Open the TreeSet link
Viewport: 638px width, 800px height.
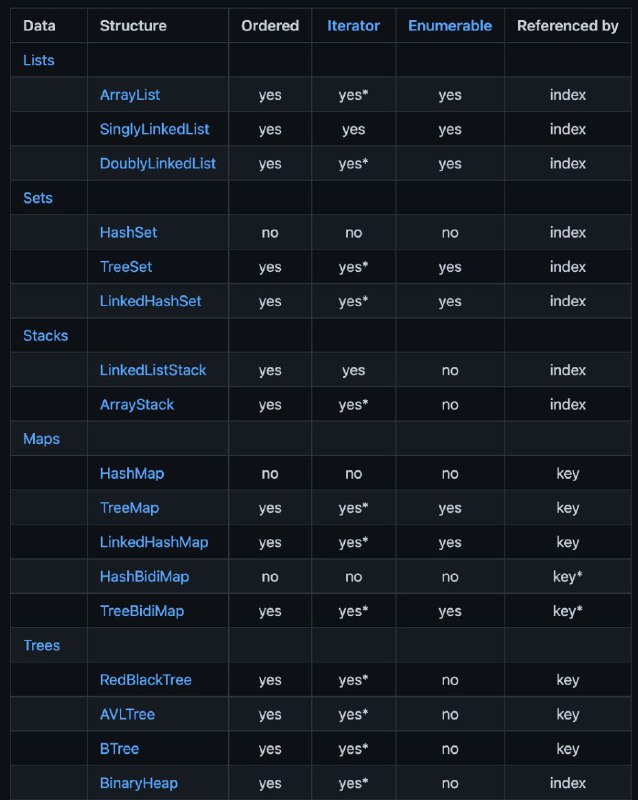click(x=126, y=267)
